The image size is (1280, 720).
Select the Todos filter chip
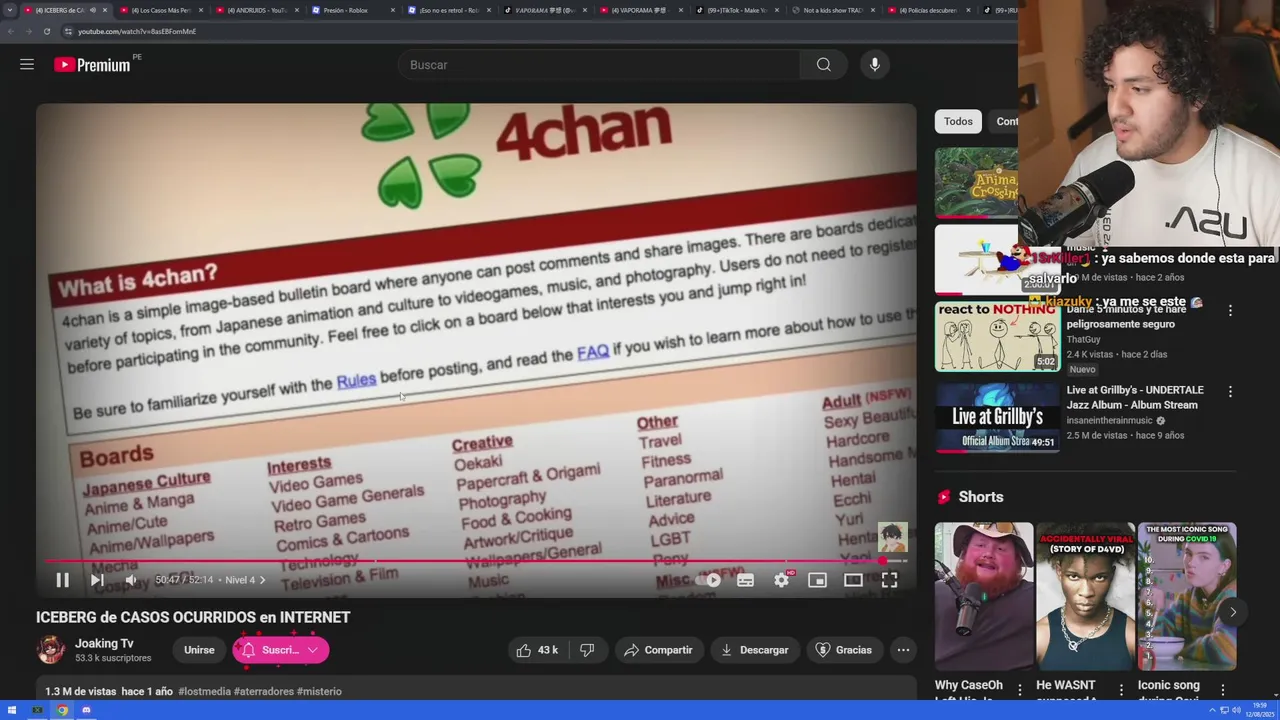click(x=958, y=121)
